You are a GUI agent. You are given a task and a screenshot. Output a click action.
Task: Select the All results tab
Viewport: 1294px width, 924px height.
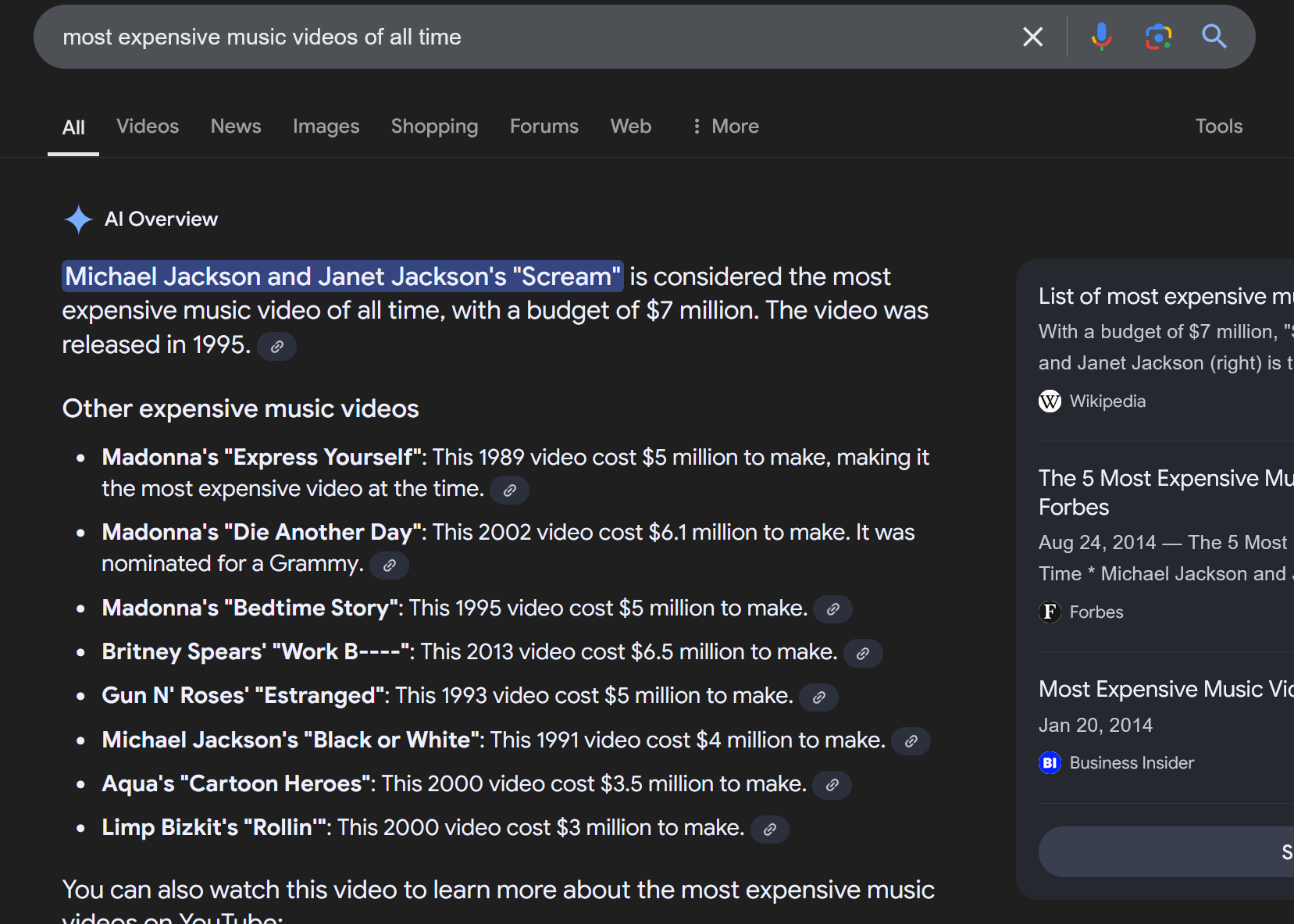click(x=73, y=127)
